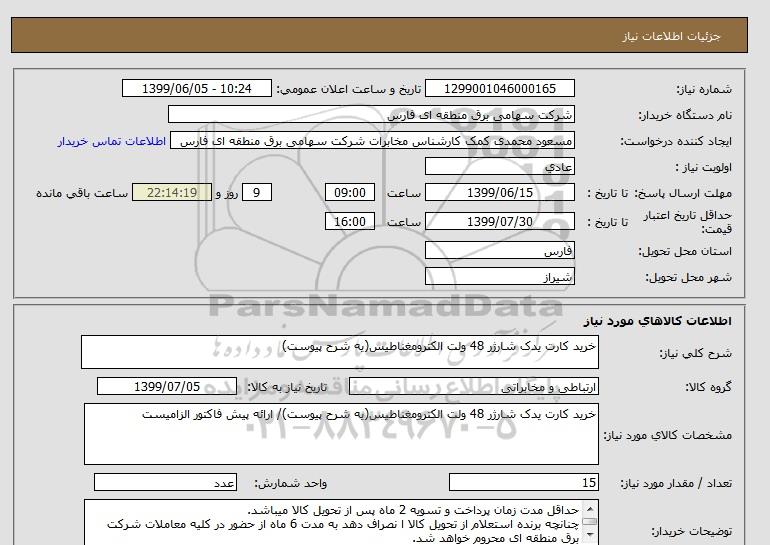Click the priority field showing عادی

pos(499,166)
